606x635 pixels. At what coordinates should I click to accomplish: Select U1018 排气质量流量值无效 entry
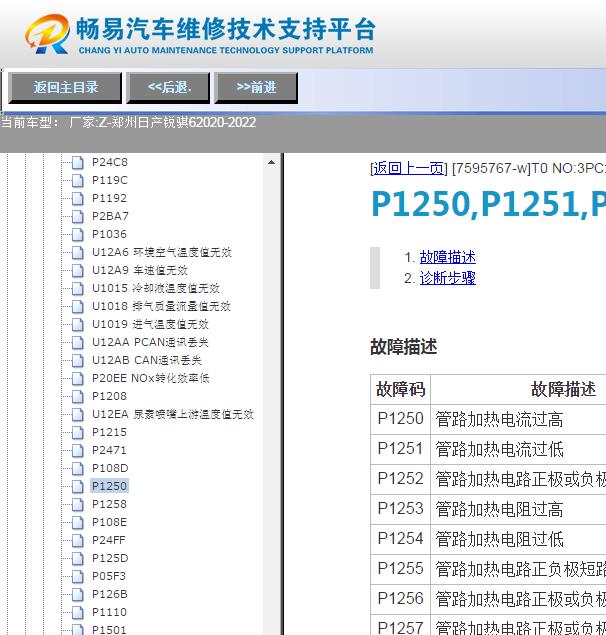pyautogui.click(x=161, y=306)
